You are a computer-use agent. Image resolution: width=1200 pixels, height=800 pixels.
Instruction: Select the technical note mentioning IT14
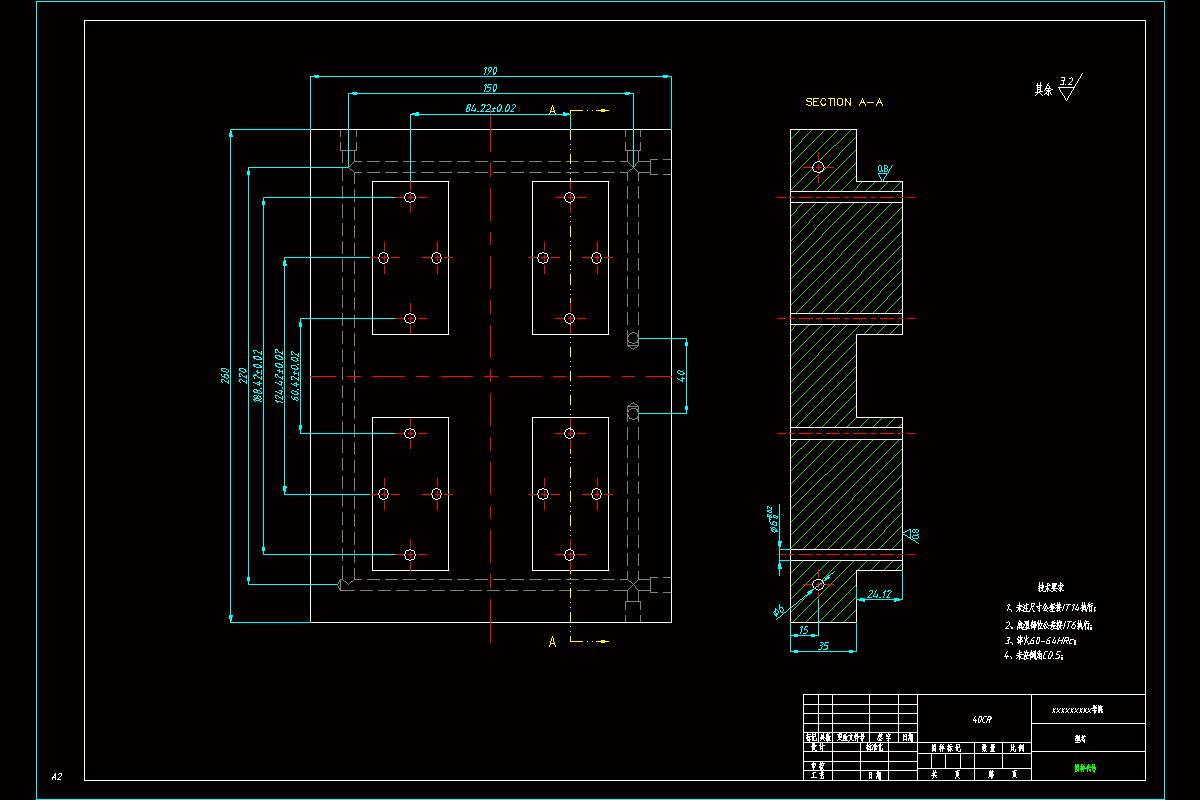(x=1050, y=607)
